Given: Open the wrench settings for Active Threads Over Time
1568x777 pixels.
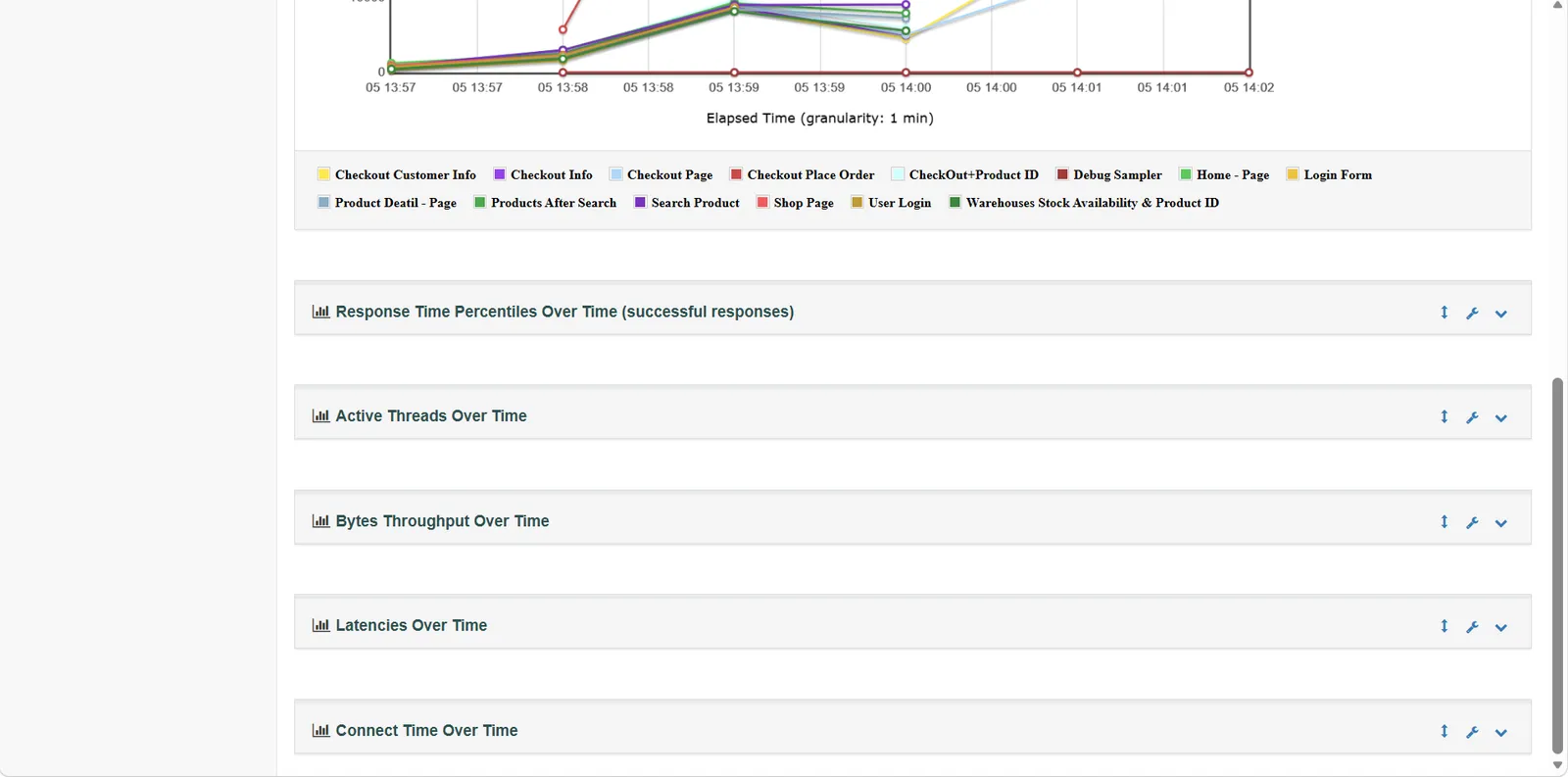Looking at the screenshot, I should coord(1472,417).
